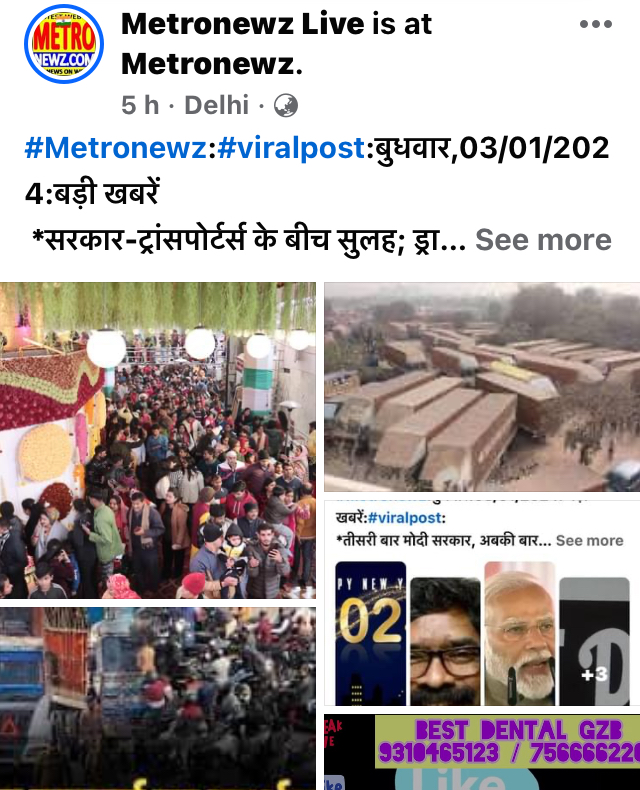Open the Happy New Year thumbnail
Screen dimensions: 640x790
coord(370,633)
